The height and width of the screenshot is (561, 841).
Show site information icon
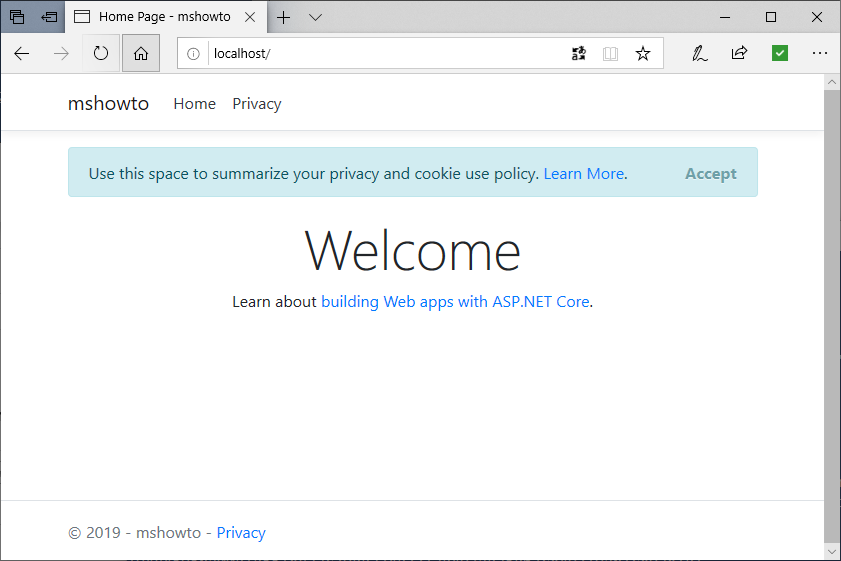click(x=193, y=54)
